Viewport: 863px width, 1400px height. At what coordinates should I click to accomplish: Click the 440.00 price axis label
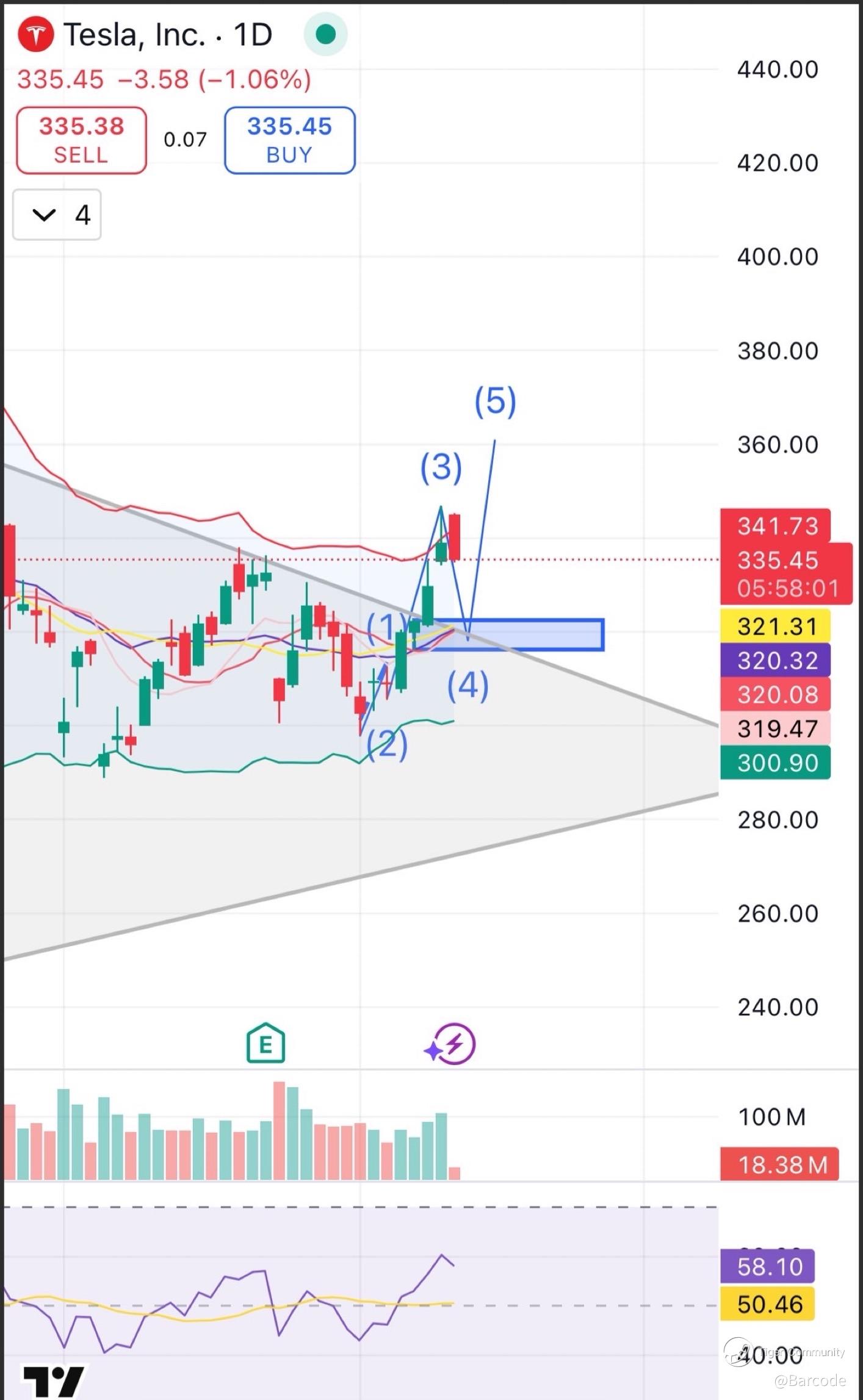(778, 70)
